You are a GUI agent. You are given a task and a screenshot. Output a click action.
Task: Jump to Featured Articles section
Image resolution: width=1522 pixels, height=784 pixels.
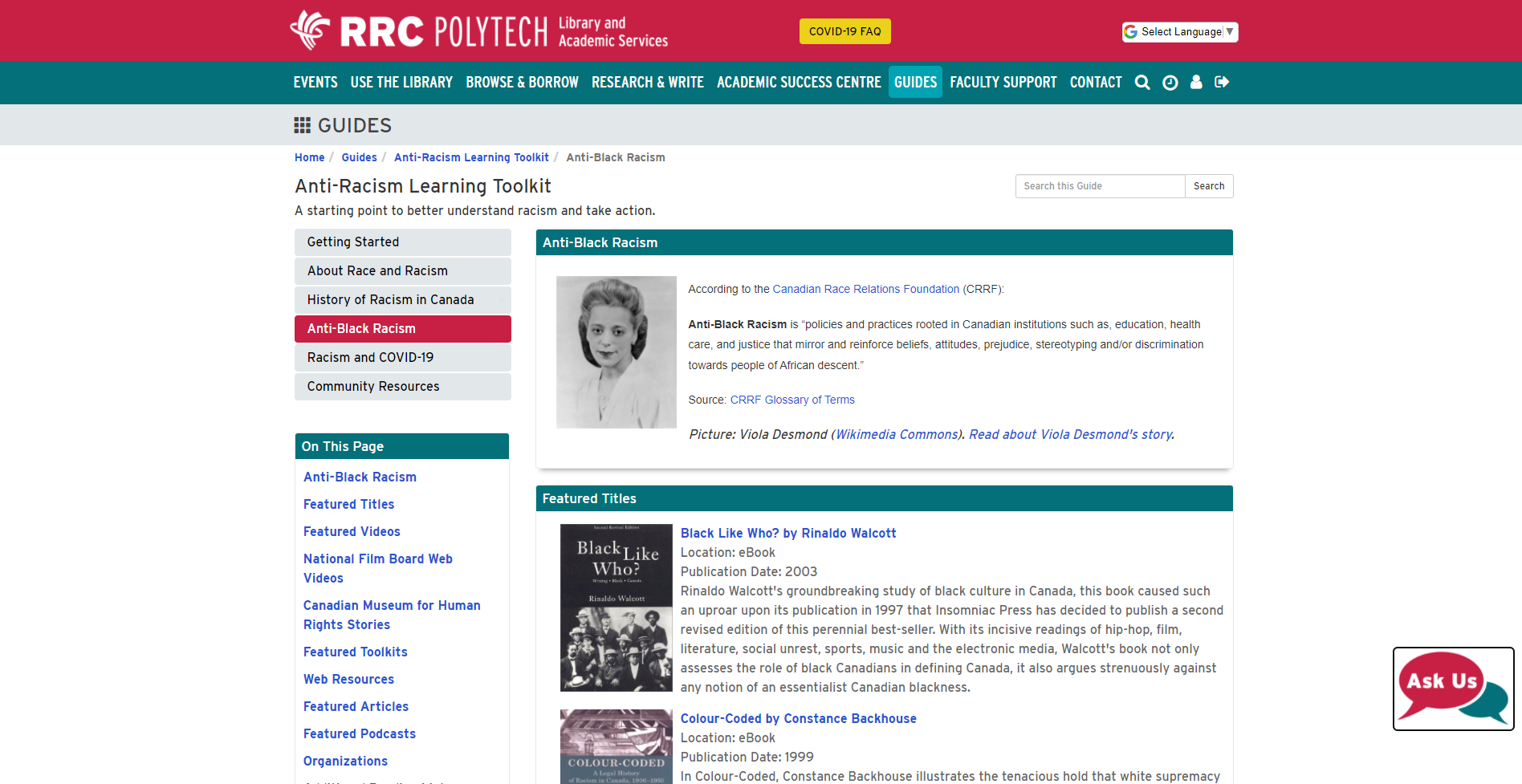click(356, 706)
